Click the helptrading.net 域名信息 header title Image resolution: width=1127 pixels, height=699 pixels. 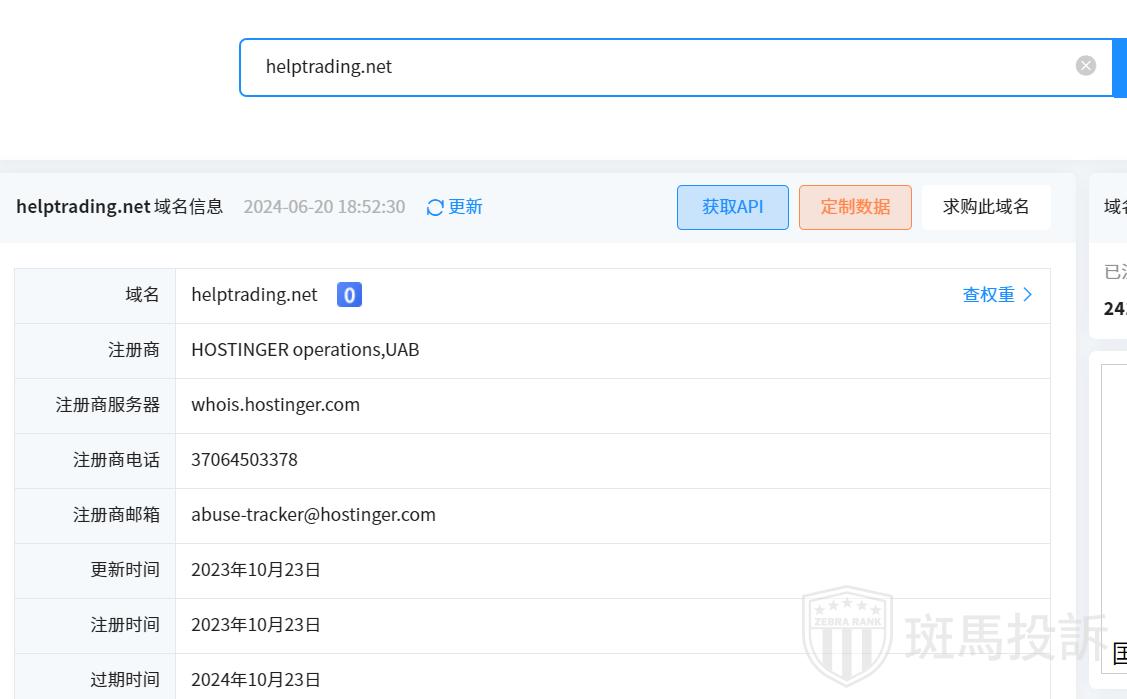tap(119, 207)
